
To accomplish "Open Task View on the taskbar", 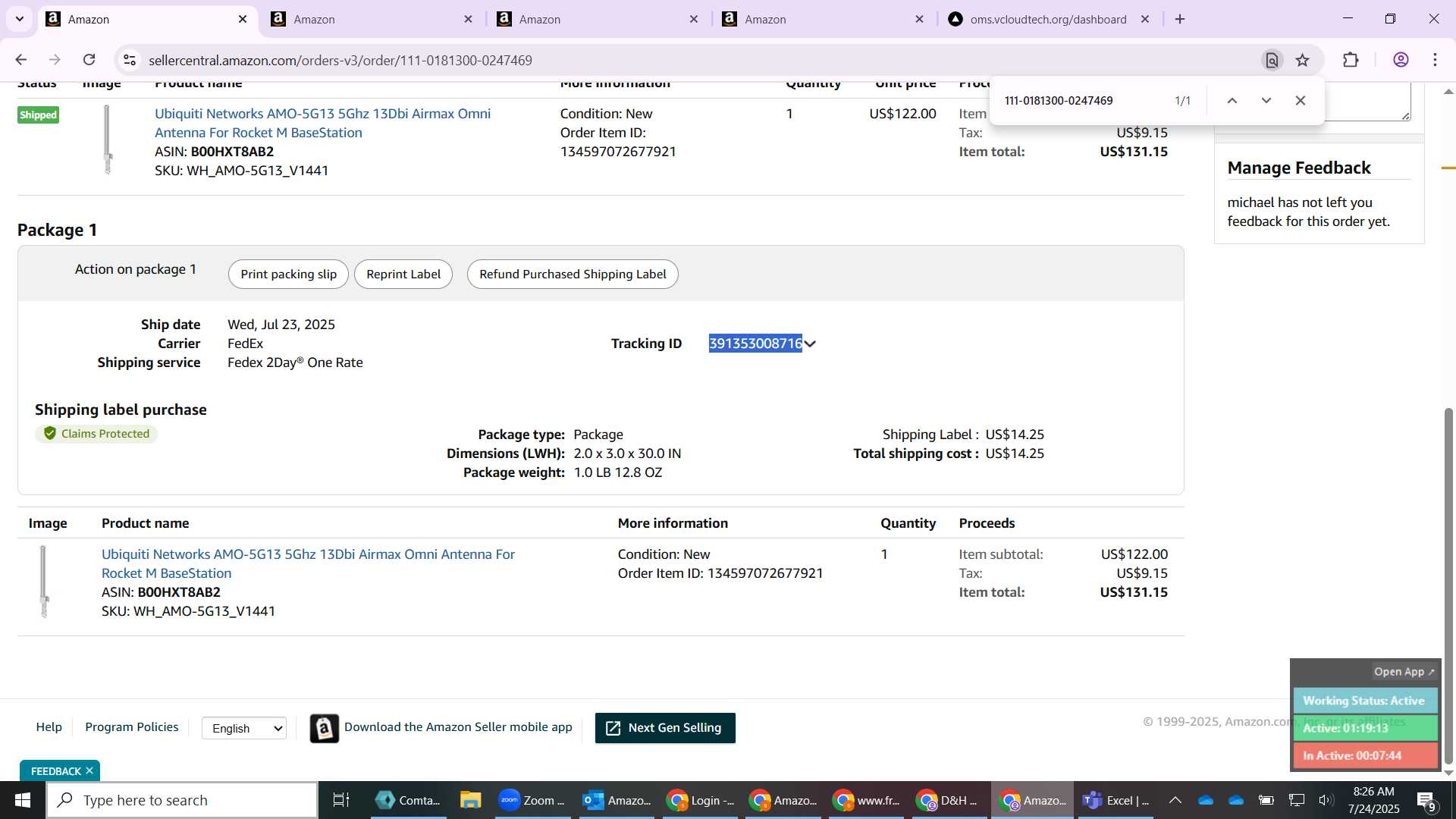I will click(x=340, y=800).
